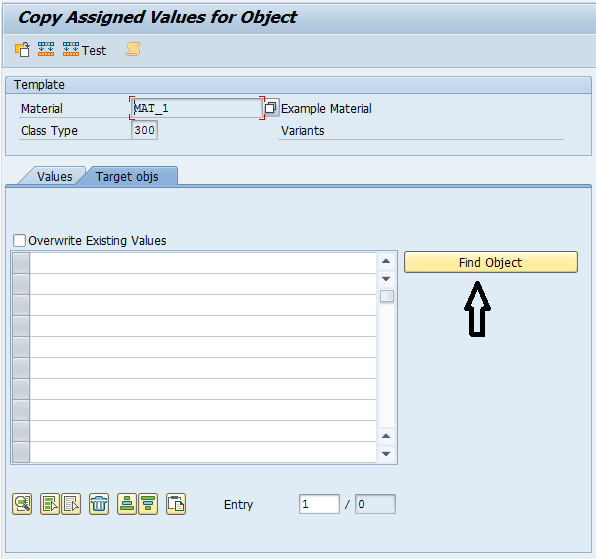
Task: Click into the Material input field
Action: tap(197, 108)
